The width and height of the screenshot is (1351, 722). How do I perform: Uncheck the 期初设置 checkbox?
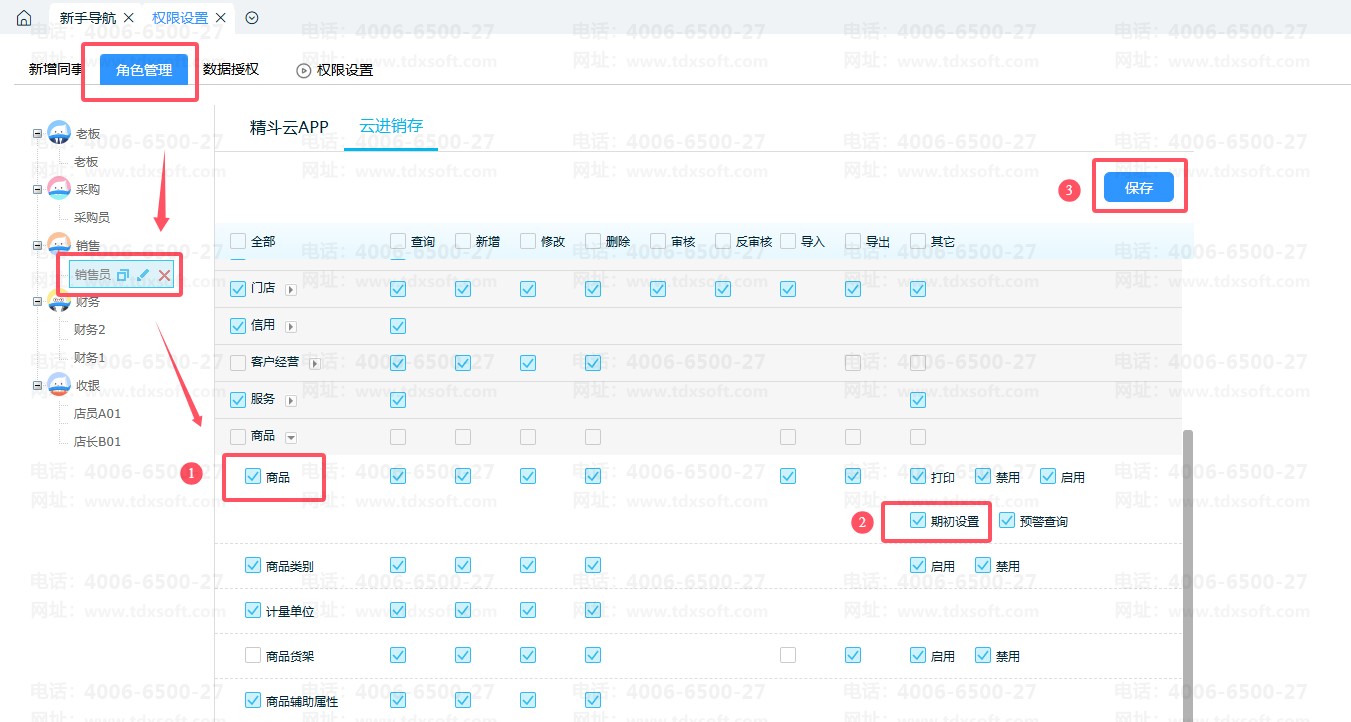click(918, 520)
